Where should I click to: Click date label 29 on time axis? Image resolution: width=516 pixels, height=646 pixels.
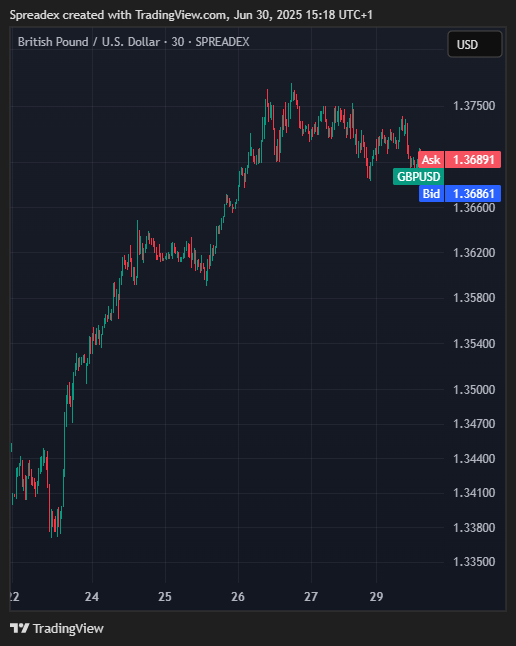(376, 597)
